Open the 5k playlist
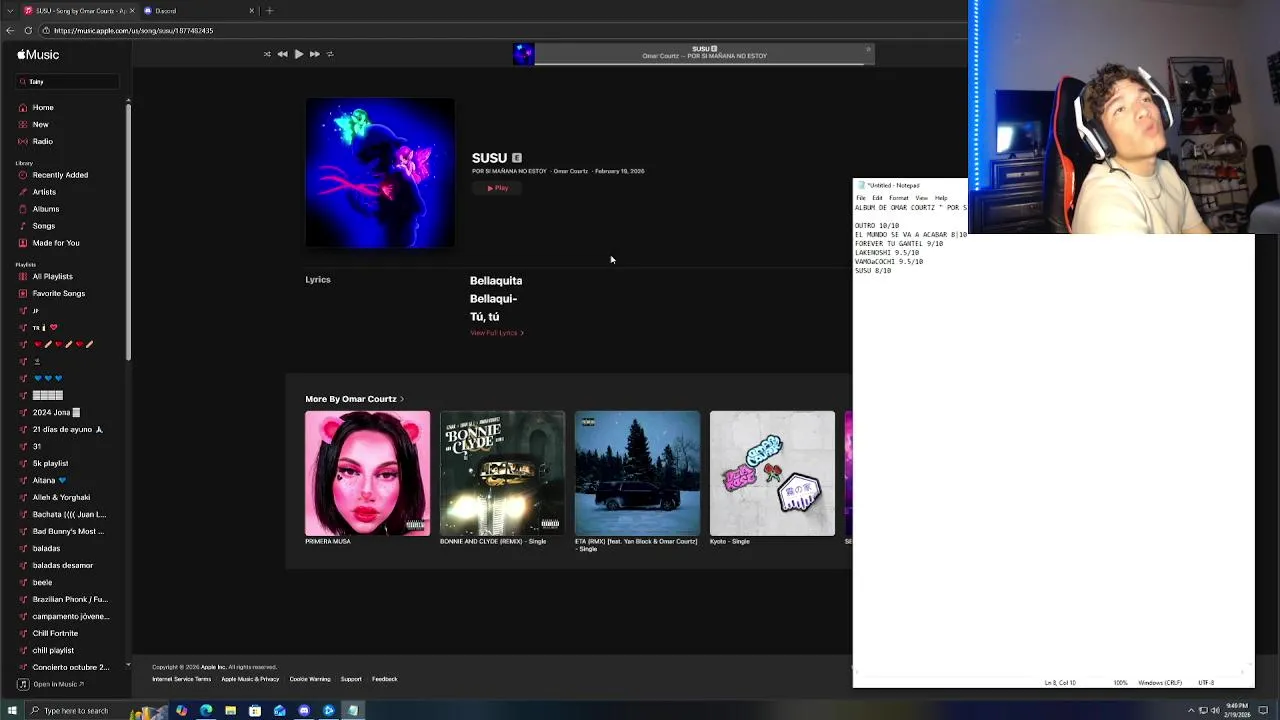This screenshot has width=1280, height=720. pyautogui.click(x=50, y=463)
